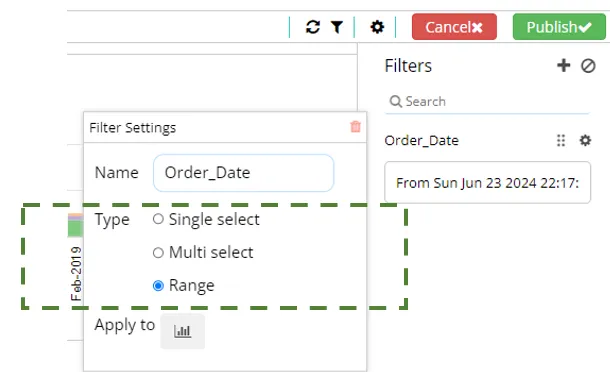Select the Multi select radio option

coord(158,253)
